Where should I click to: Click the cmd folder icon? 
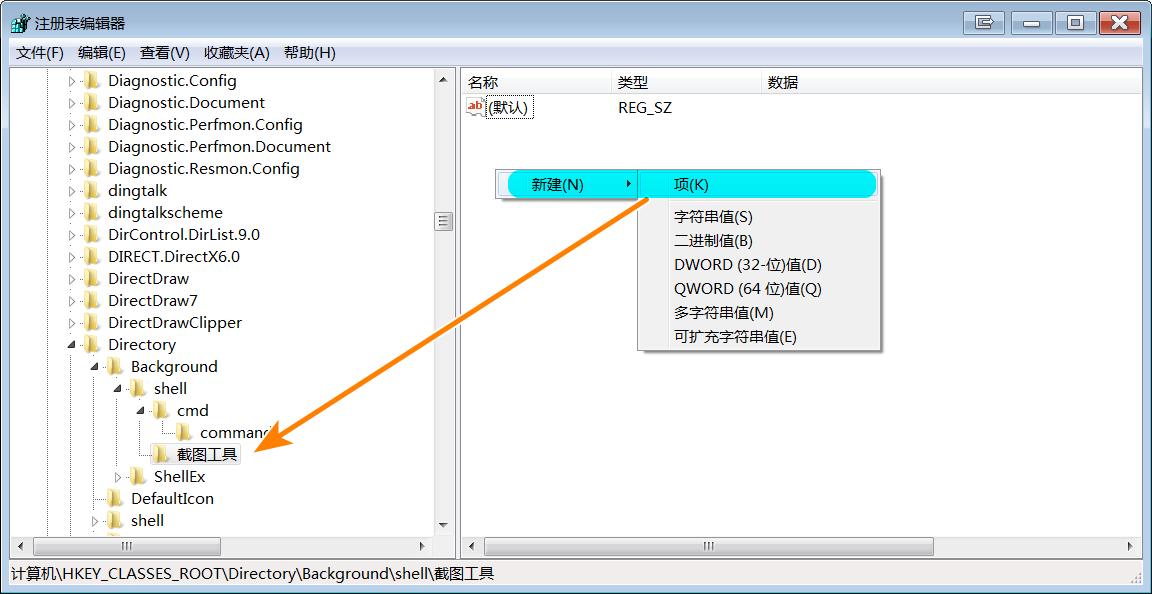(160, 410)
